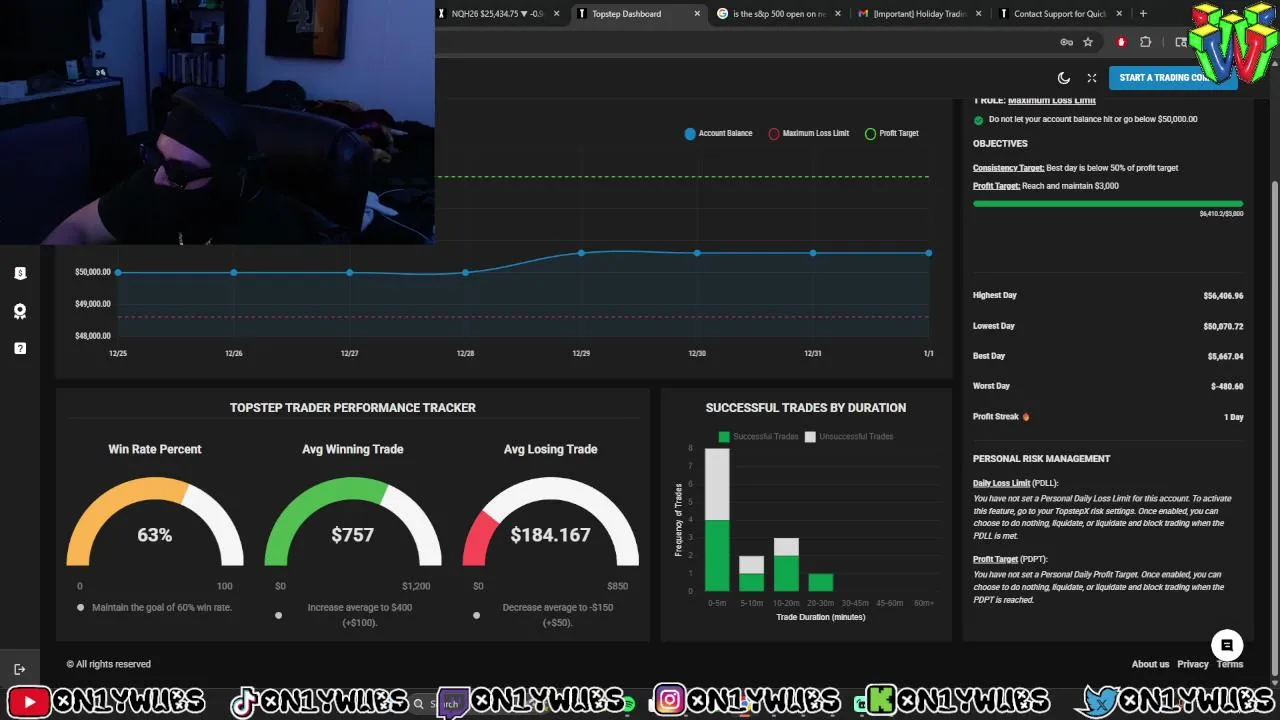Bookmark this page with the star icon
The height and width of the screenshot is (720, 1280).
click(x=1088, y=42)
